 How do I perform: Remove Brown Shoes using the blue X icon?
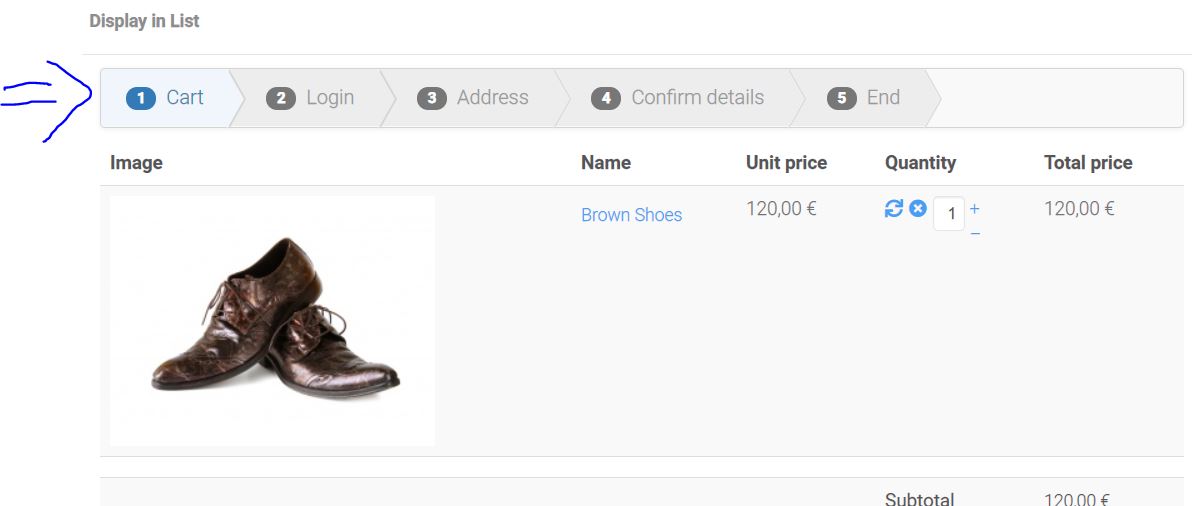918,209
